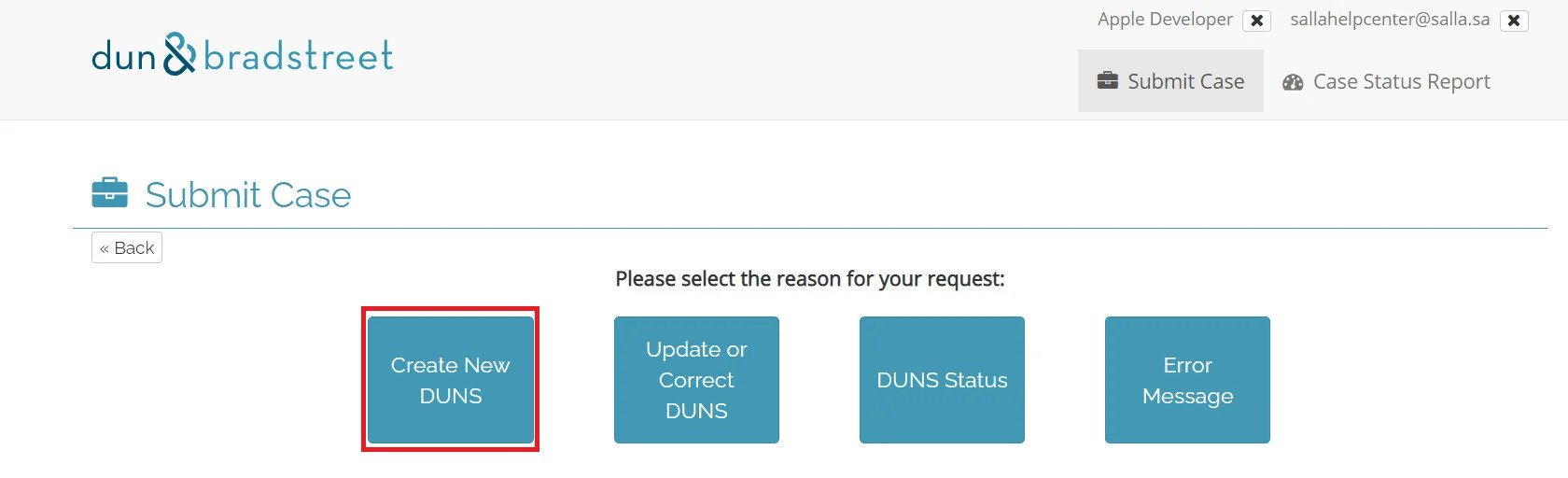Click the X beside sallahelpcenter@salla.sa
This screenshot has height=478, width=1568.
(x=1514, y=21)
